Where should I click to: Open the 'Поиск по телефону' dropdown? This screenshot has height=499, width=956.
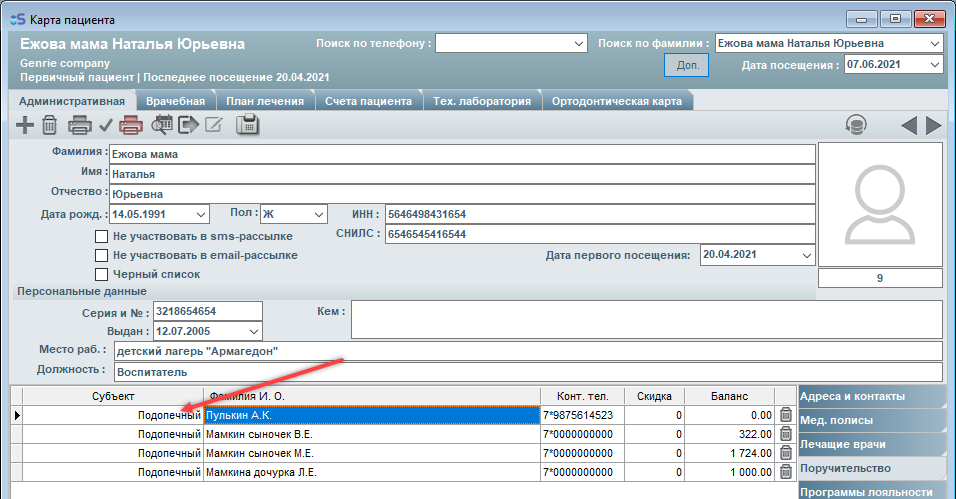point(579,44)
